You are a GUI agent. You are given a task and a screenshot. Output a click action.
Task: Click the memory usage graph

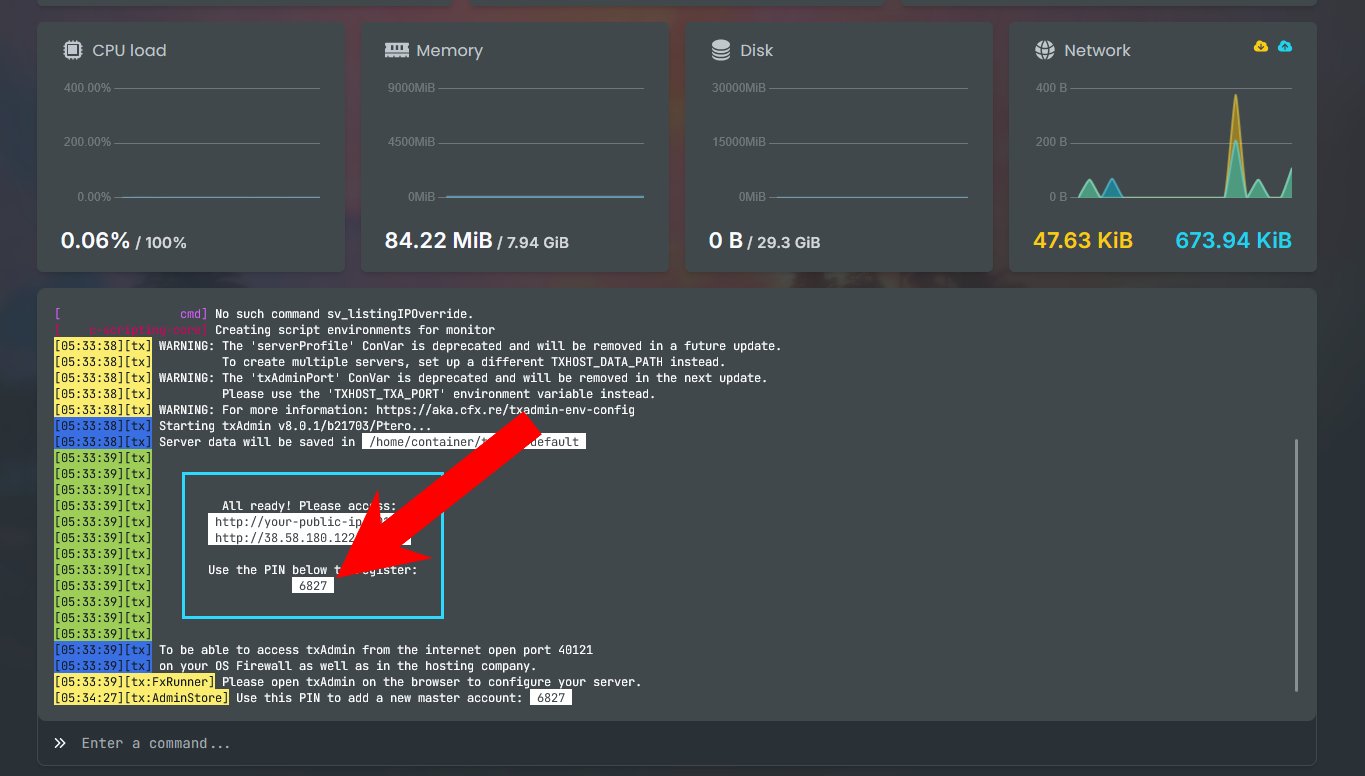[x=545, y=143]
